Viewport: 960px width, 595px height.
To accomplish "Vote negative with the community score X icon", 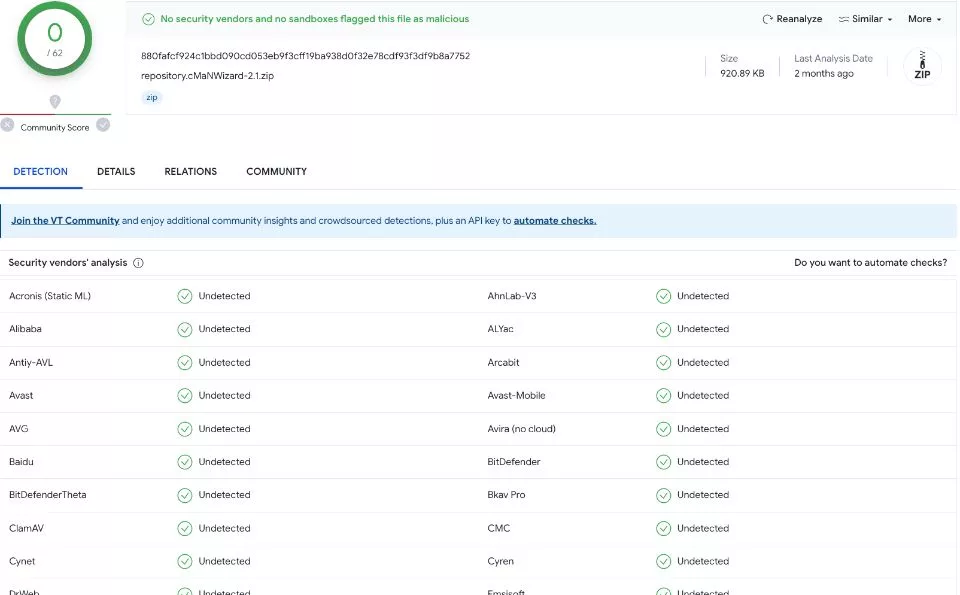I will pyautogui.click(x=7, y=125).
